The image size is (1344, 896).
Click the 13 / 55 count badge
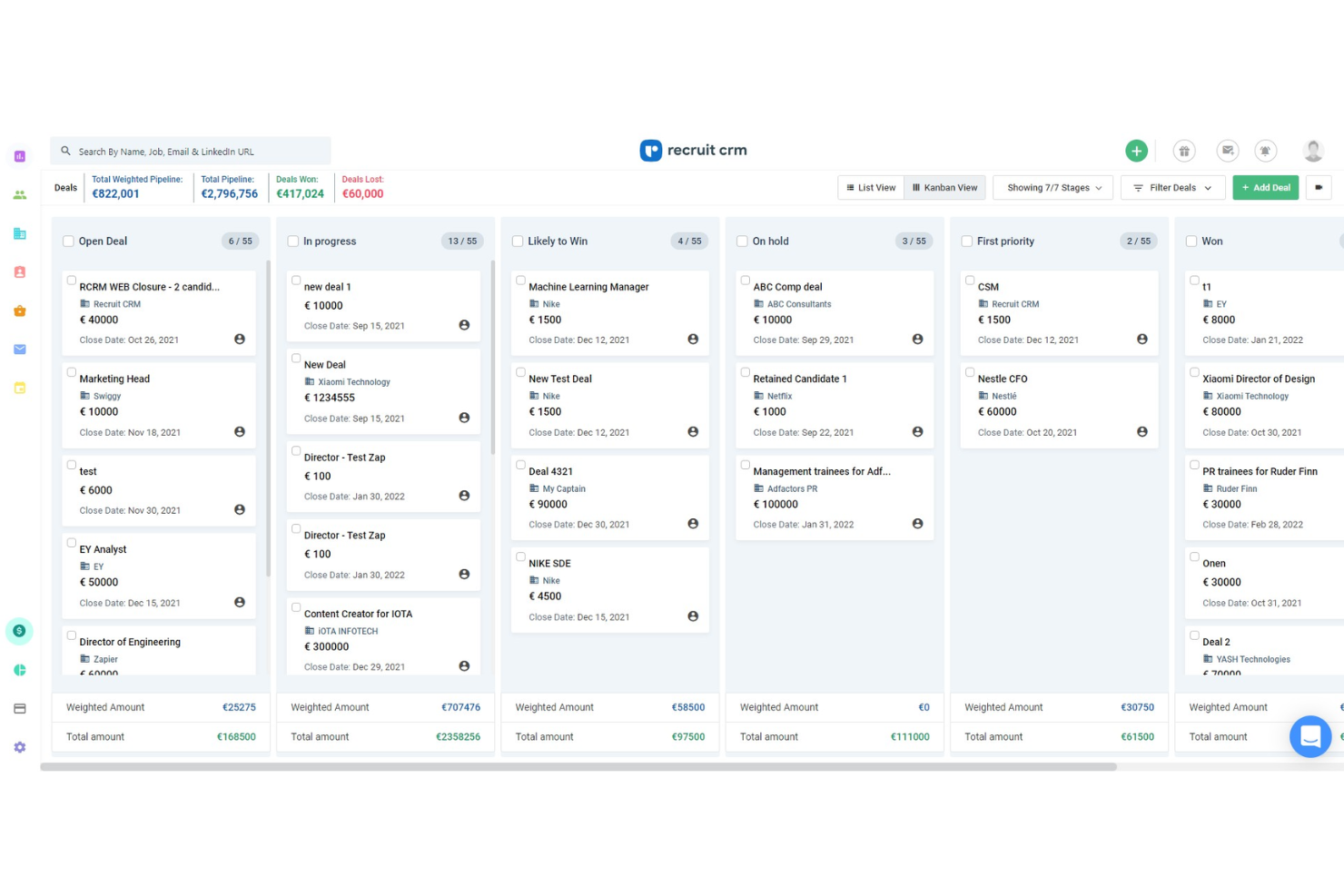coord(462,241)
